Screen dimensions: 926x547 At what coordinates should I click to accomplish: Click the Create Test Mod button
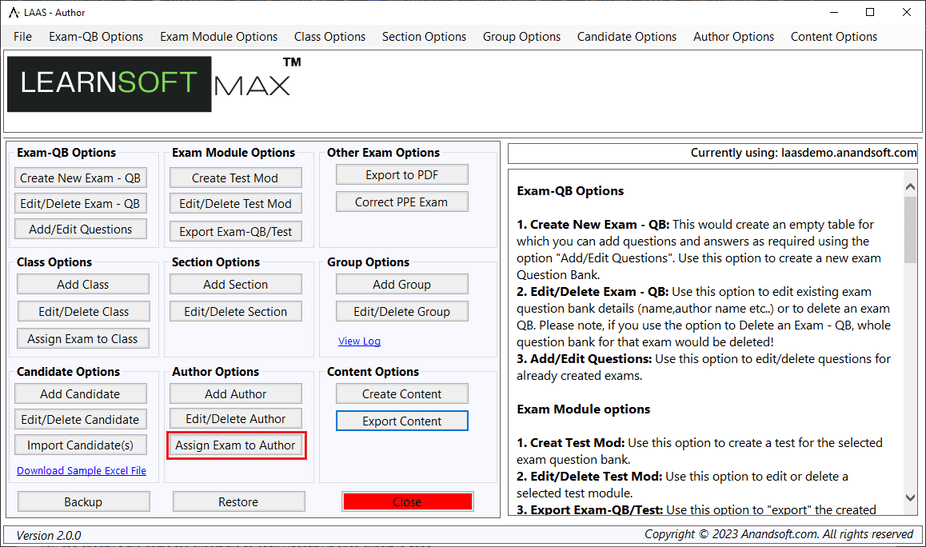[x=235, y=178]
